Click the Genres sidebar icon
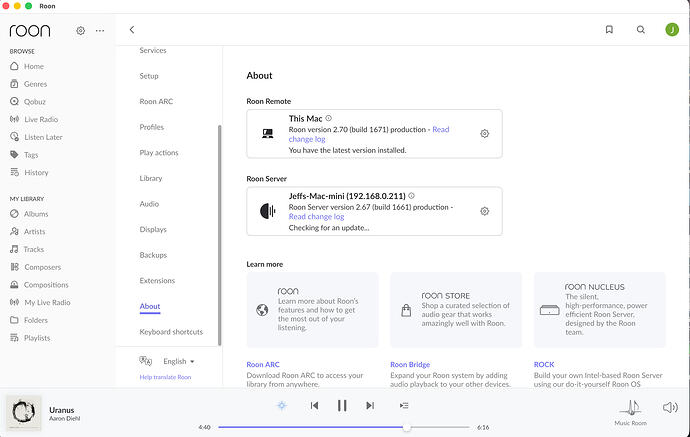The width and height of the screenshot is (690, 437). (x=14, y=84)
